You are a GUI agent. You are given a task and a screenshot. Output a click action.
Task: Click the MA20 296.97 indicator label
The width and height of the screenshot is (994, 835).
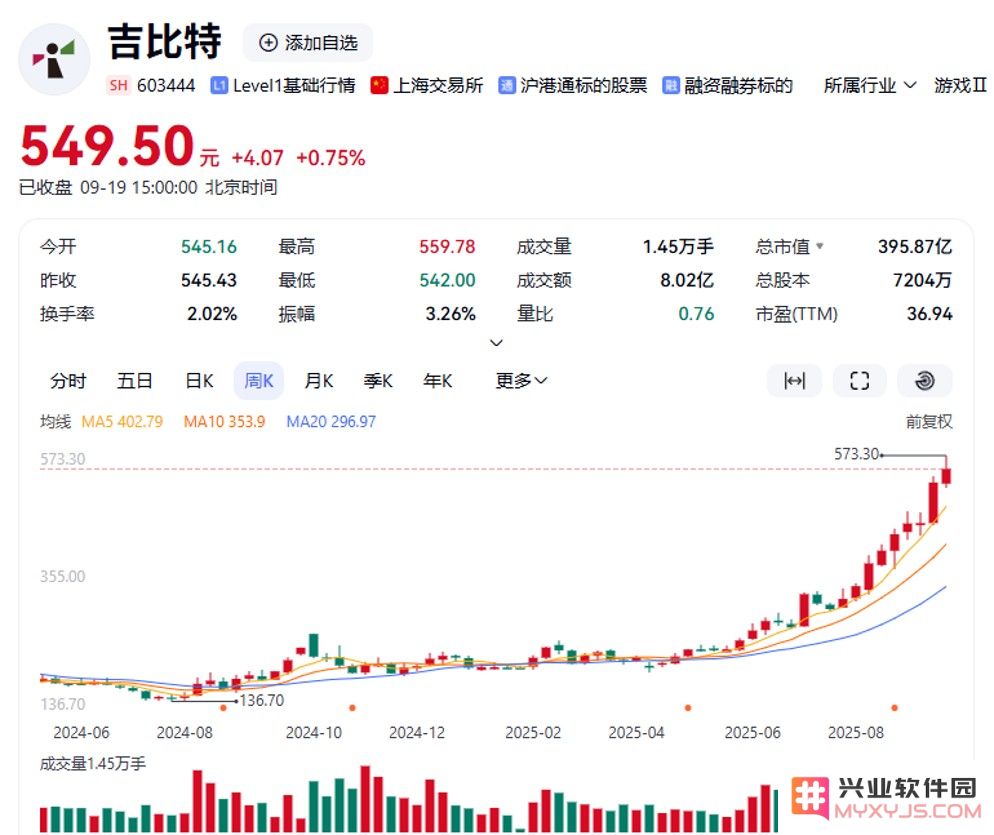pyautogui.click(x=331, y=422)
